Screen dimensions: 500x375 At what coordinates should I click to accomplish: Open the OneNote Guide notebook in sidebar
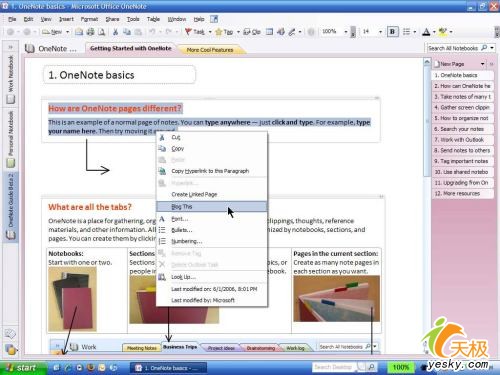tap(11, 206)
